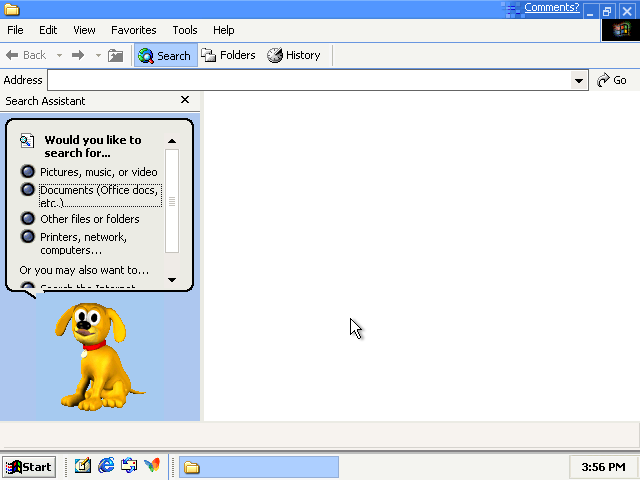Open the Help menu
640x480 pixels.
pyautogui.click(x=223, y=30)
